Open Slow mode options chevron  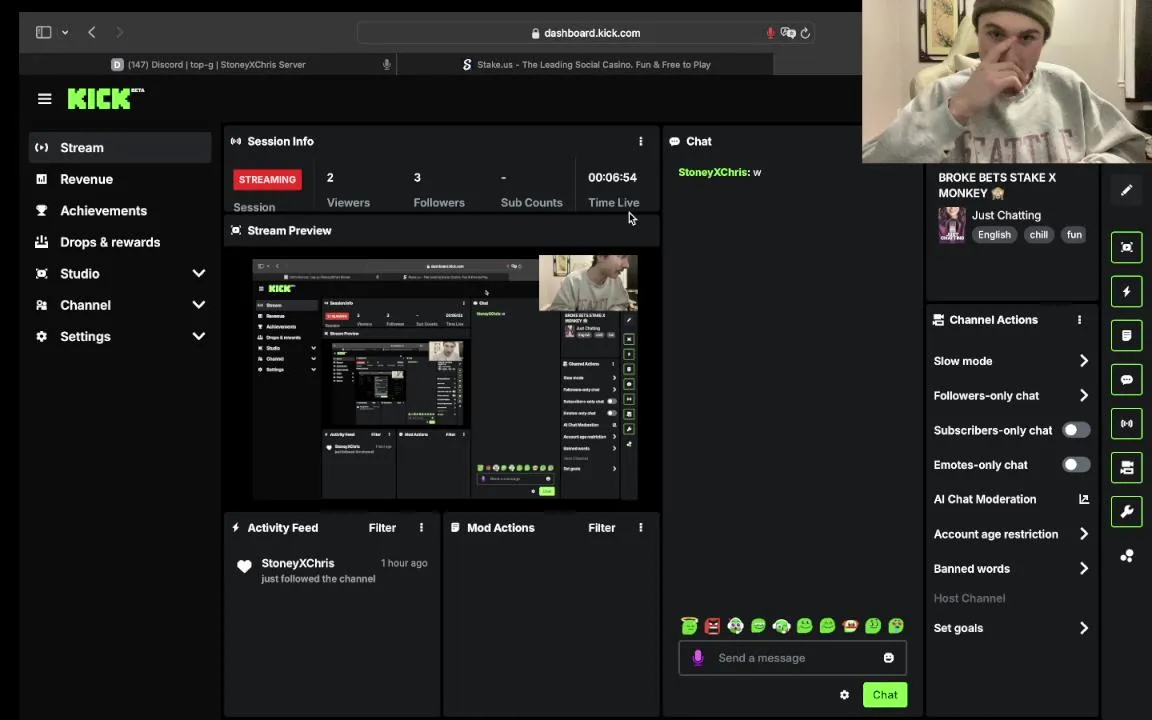pos(1084,361)
